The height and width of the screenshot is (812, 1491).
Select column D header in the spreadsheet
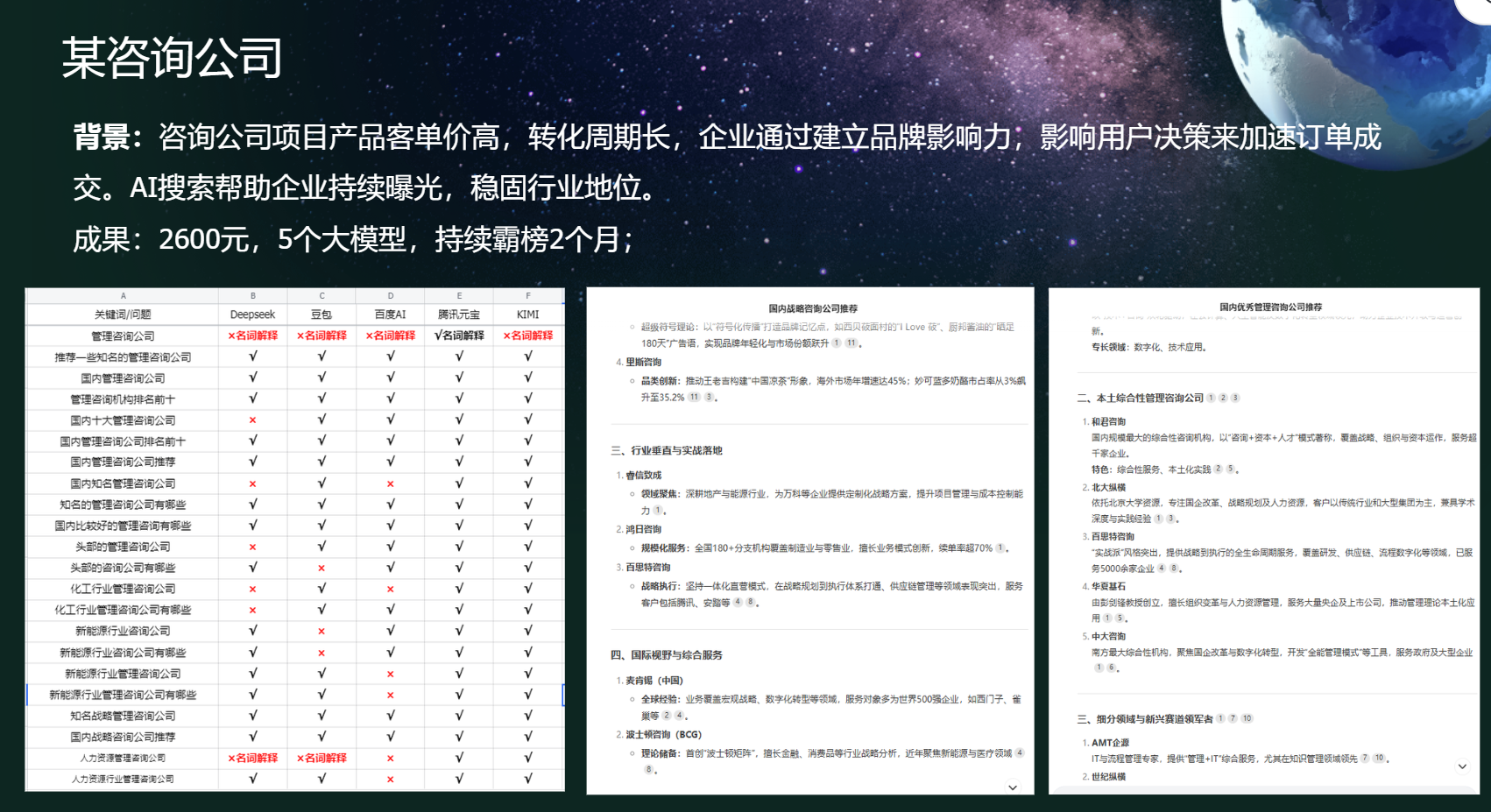click(x=391, y=296)
